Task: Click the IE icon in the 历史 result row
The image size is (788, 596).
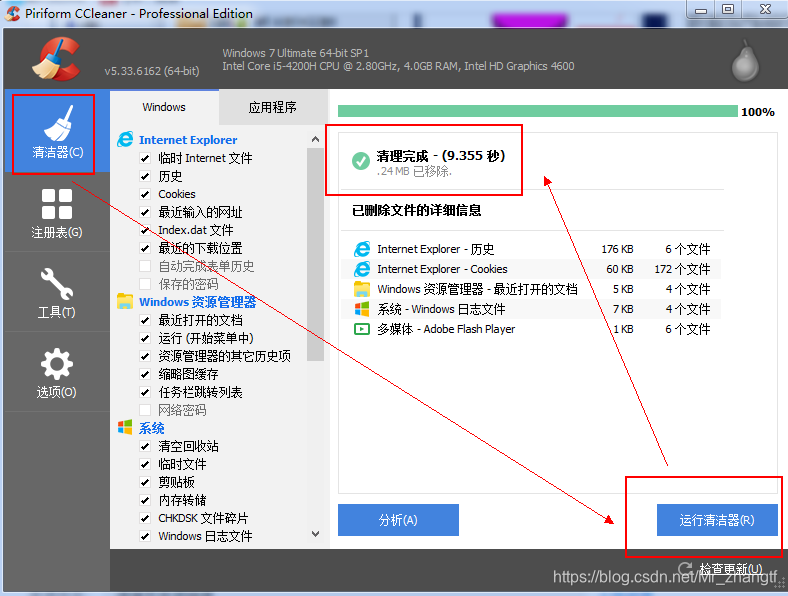Action: (x=362, y=249)
